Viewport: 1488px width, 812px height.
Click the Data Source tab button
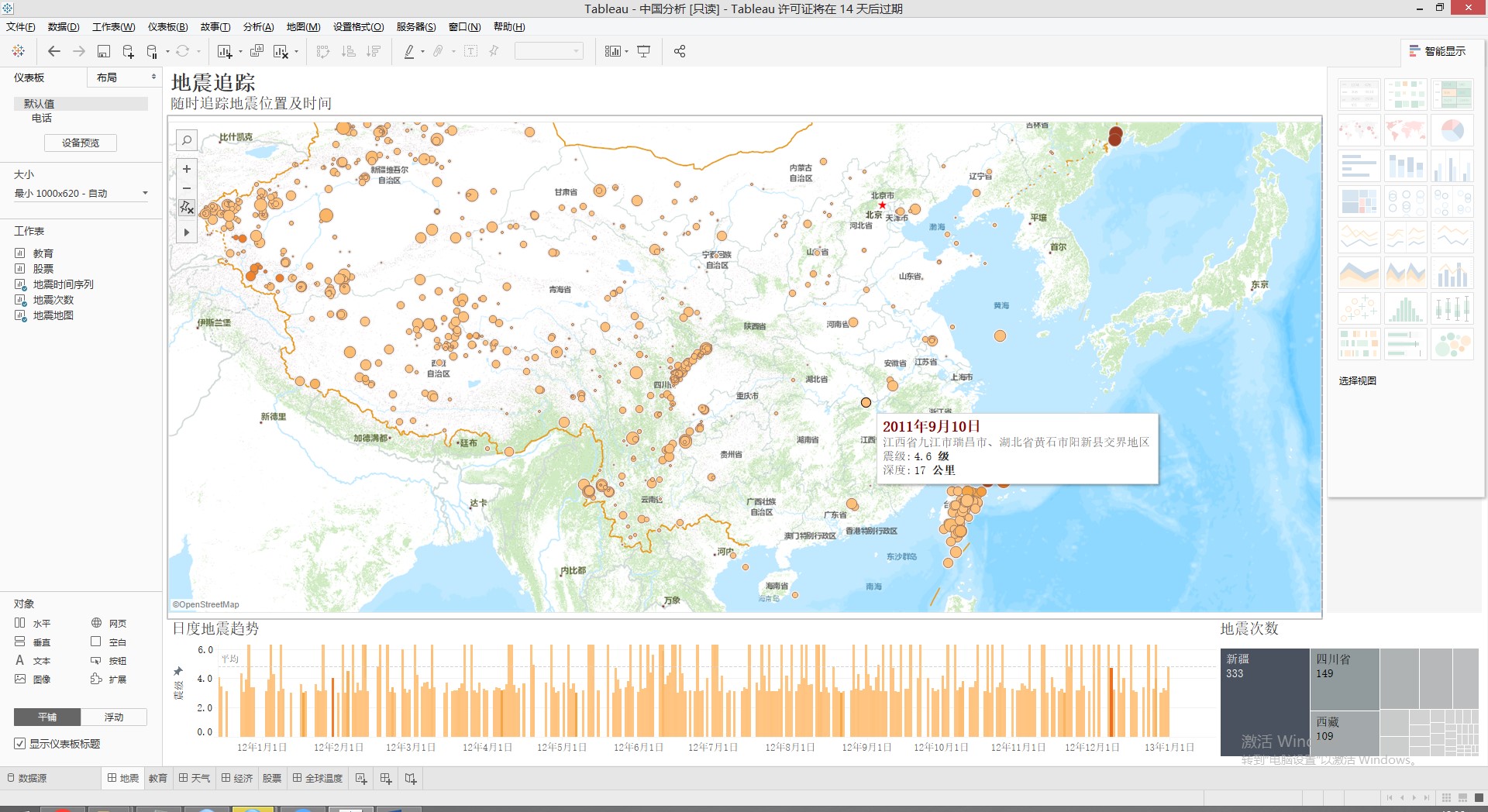[27, 778]
